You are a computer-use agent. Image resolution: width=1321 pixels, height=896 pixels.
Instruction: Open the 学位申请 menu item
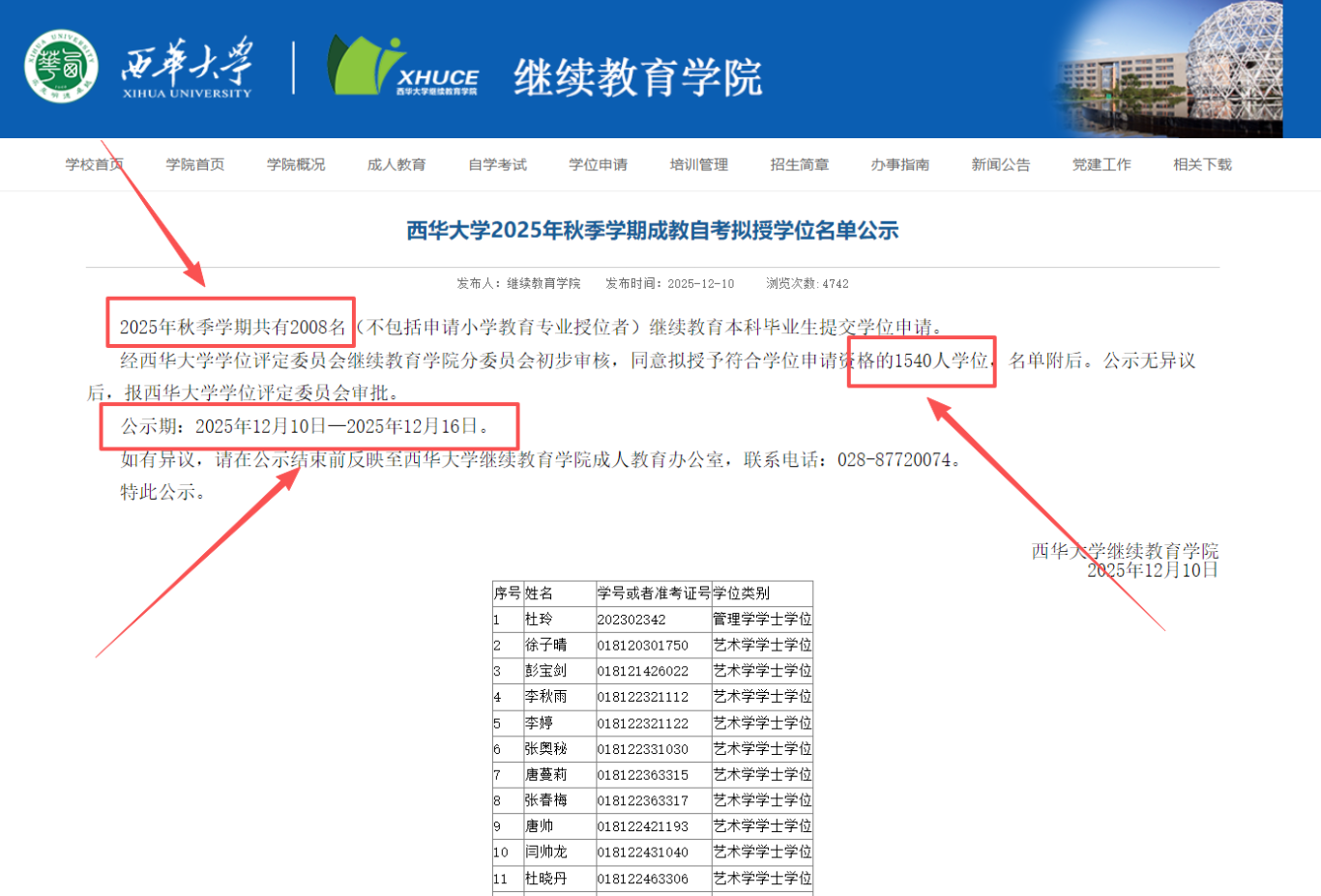(x=599, y=164)
